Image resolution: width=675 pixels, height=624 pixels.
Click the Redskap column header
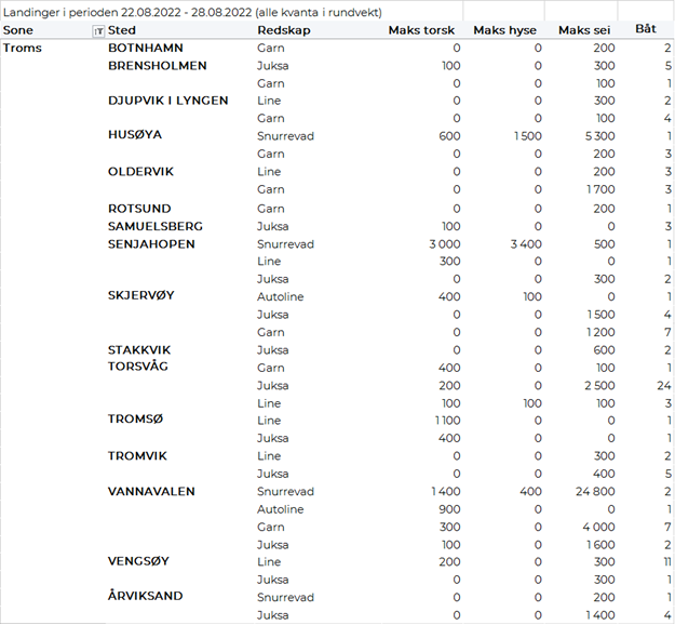pyautogui.click(x=280, y=30)
